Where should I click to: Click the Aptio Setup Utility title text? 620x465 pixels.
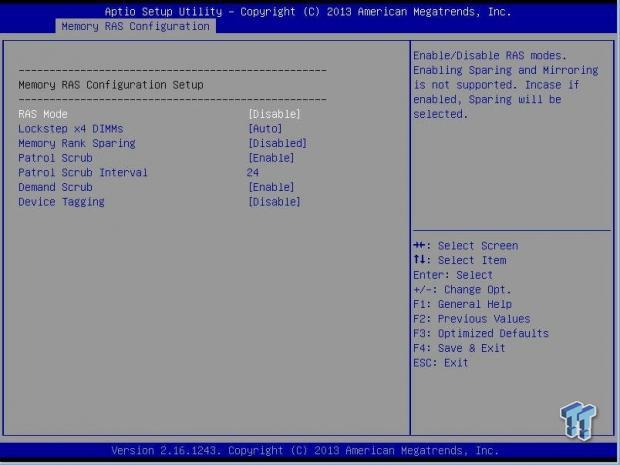click(308, 12)
